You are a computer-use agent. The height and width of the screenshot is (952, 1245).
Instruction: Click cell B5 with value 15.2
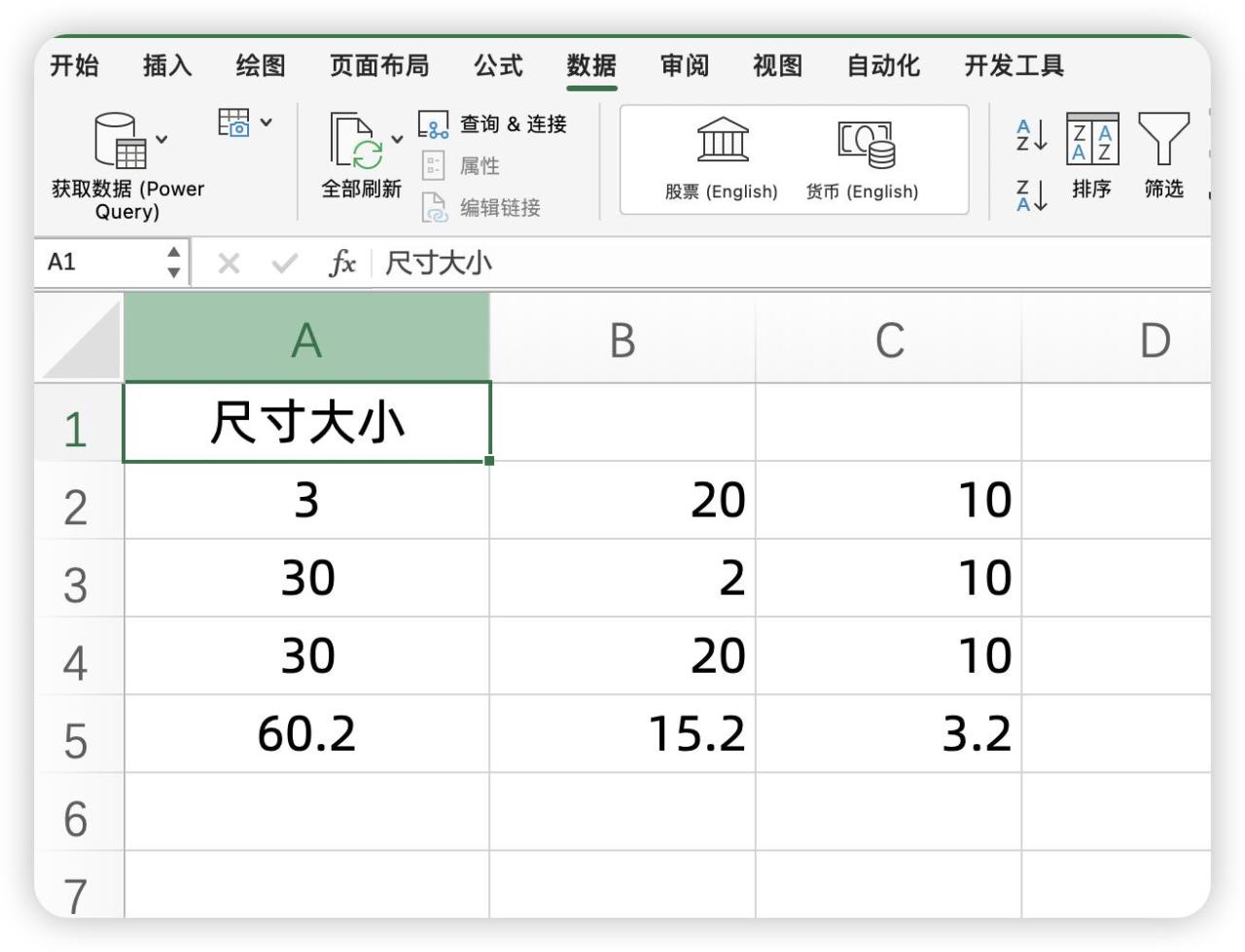tap(622, 734)
